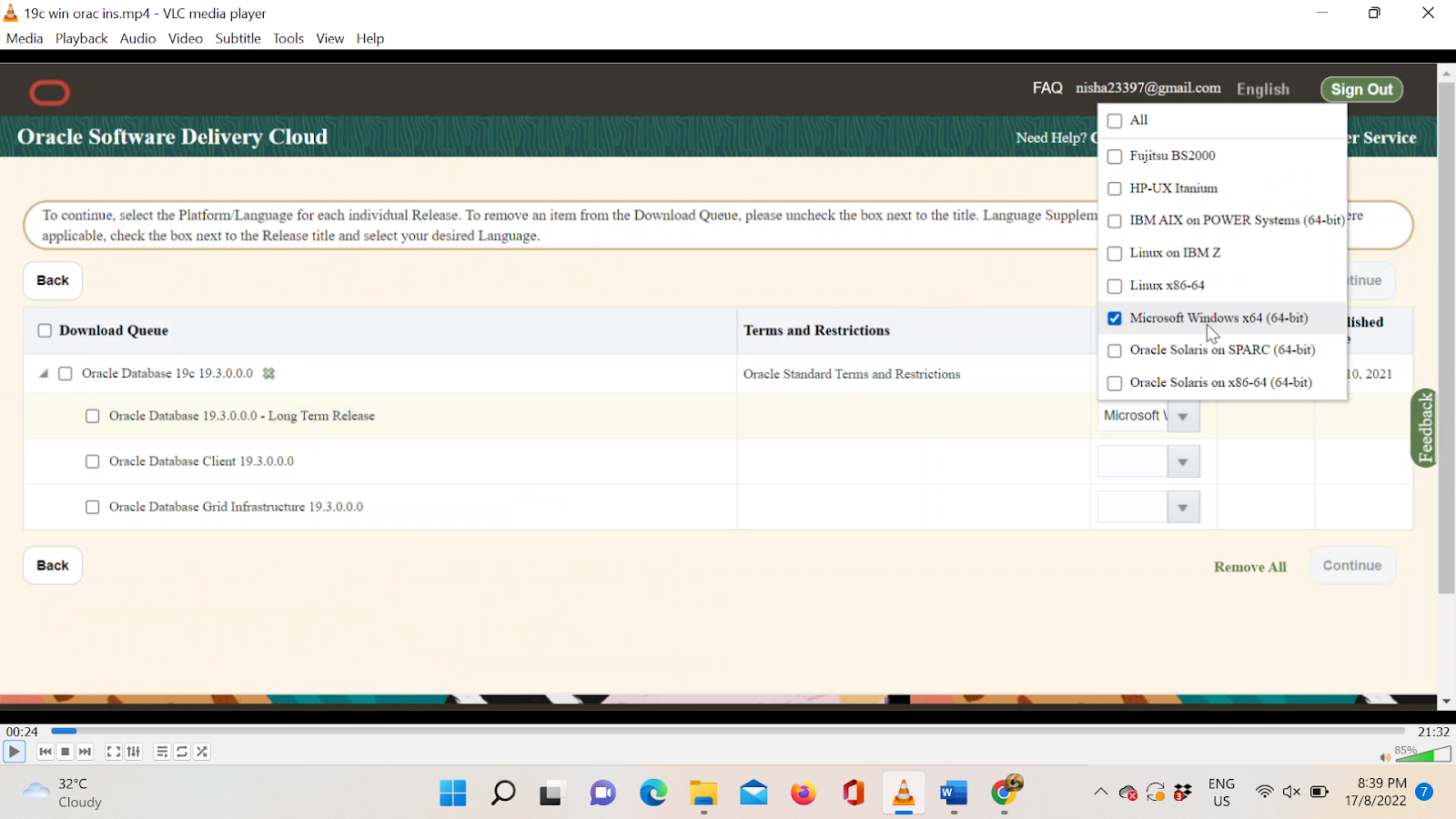Open File Explorer from taskbar
Image resolution: width=1456 pixels, height=819 pixels.
click(x=703, y=794)
